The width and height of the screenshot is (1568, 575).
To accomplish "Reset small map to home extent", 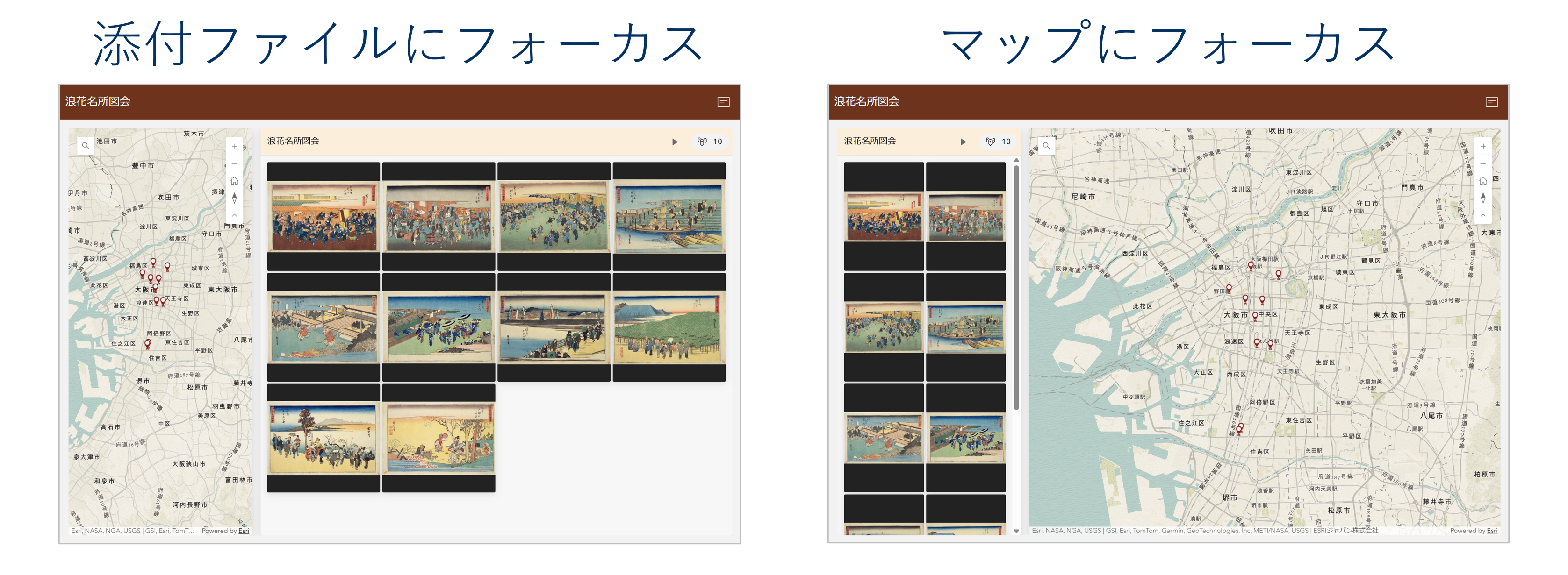I will click(234, 181).
